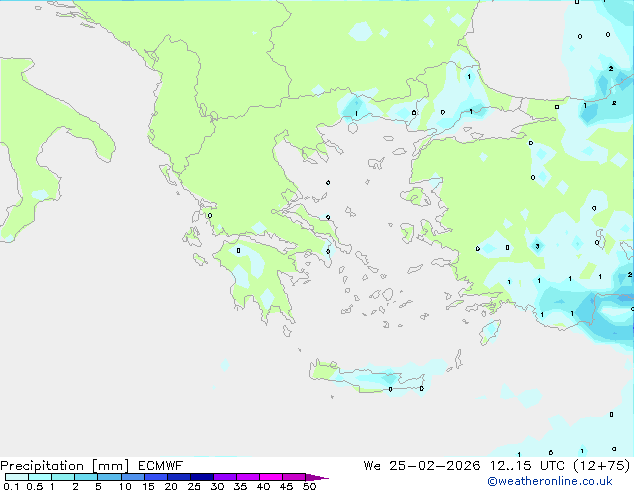The image size is (634, 490).
Task: Click the "3" precipitation value on map
Action: click(x=537, y=246)
